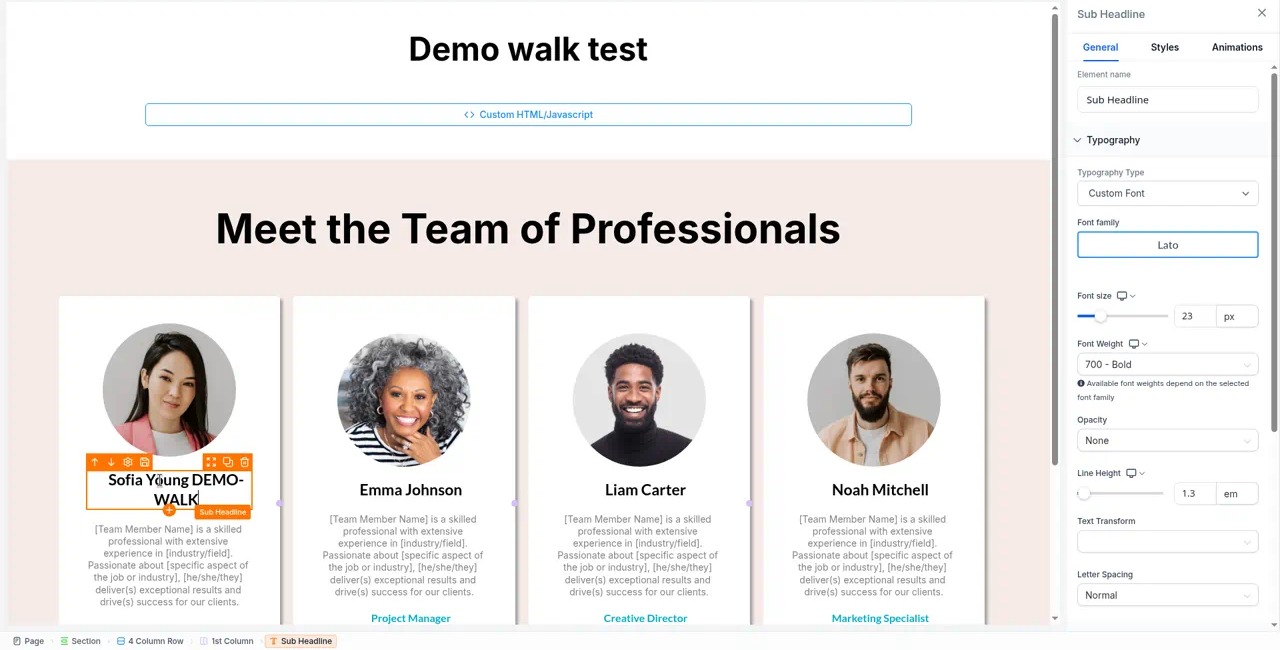Open element settings gear on orange toolbar

128,462
